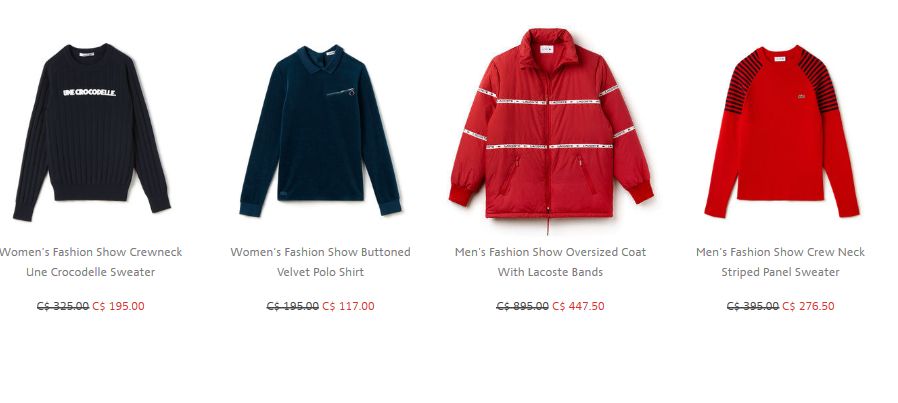Open Men's Fashion Show Crew Neck link
Screen dimensions: 898x403
click(x=781, y=252)
